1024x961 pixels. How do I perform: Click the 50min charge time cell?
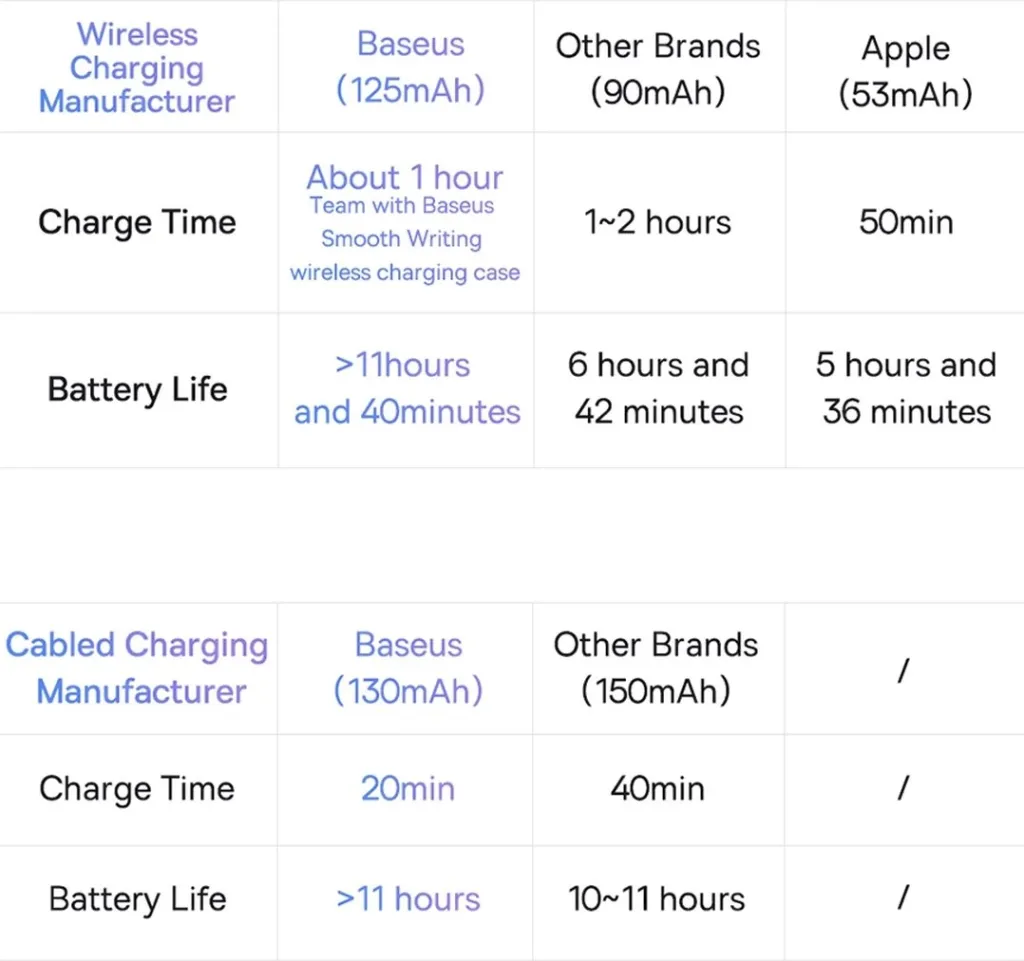[906, 222]
